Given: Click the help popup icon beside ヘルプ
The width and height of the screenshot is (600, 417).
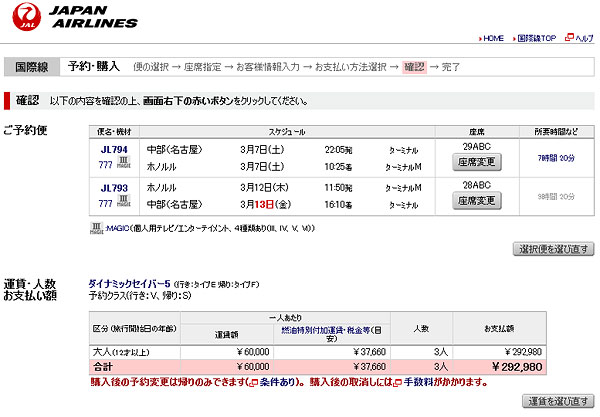Looking at the screenshot, I should (568, 38).
